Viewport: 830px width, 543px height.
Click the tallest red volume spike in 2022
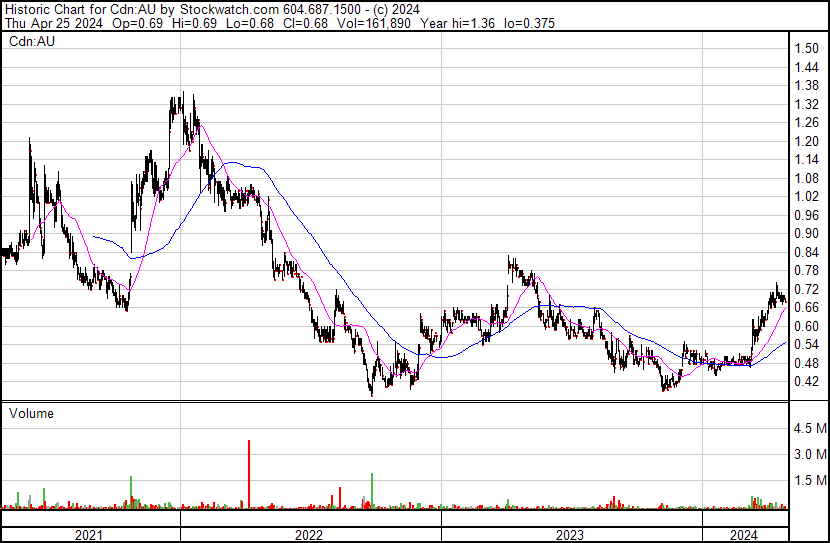249,474
